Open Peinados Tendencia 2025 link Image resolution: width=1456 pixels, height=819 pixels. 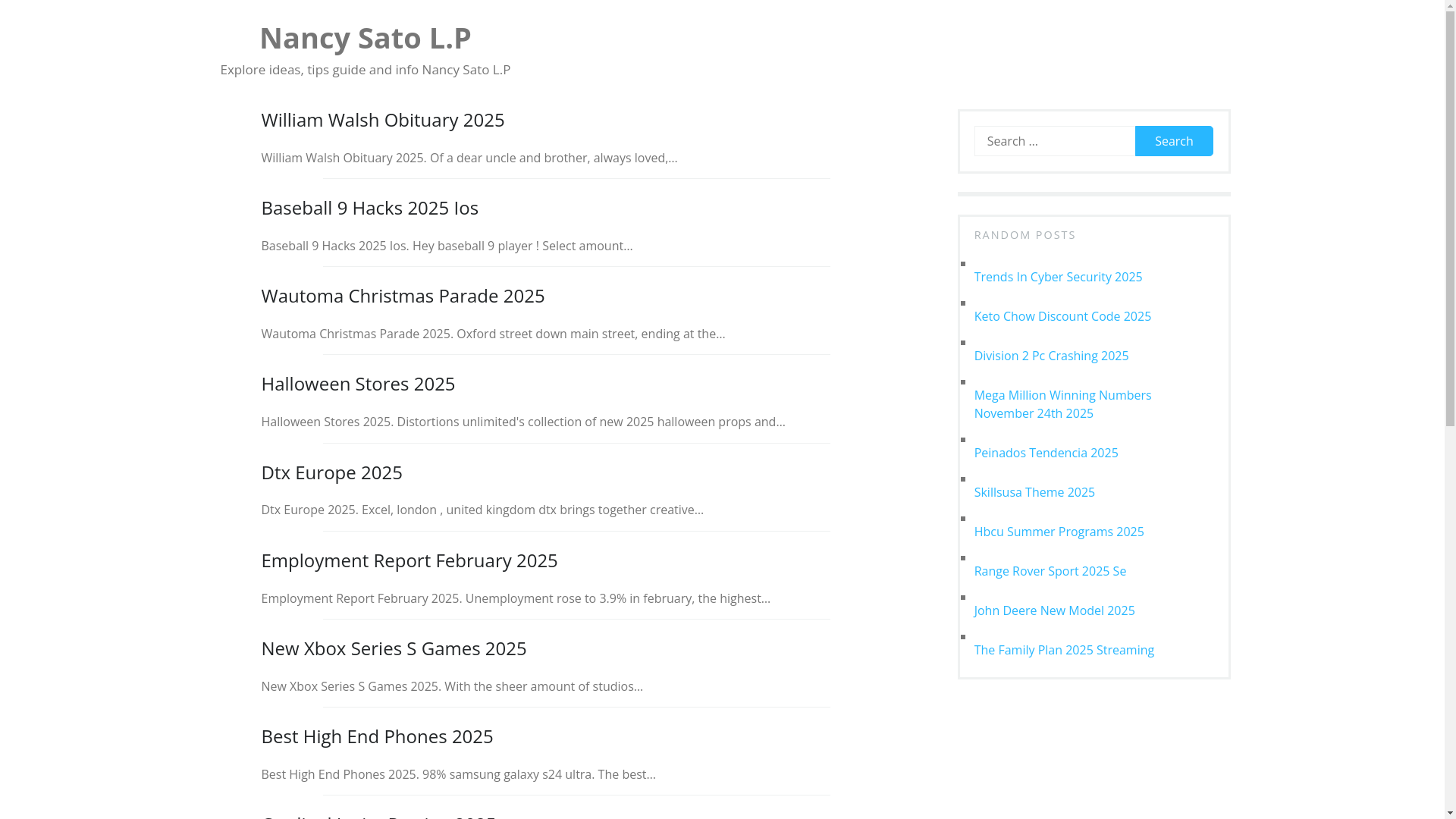tap(1046, 453)
